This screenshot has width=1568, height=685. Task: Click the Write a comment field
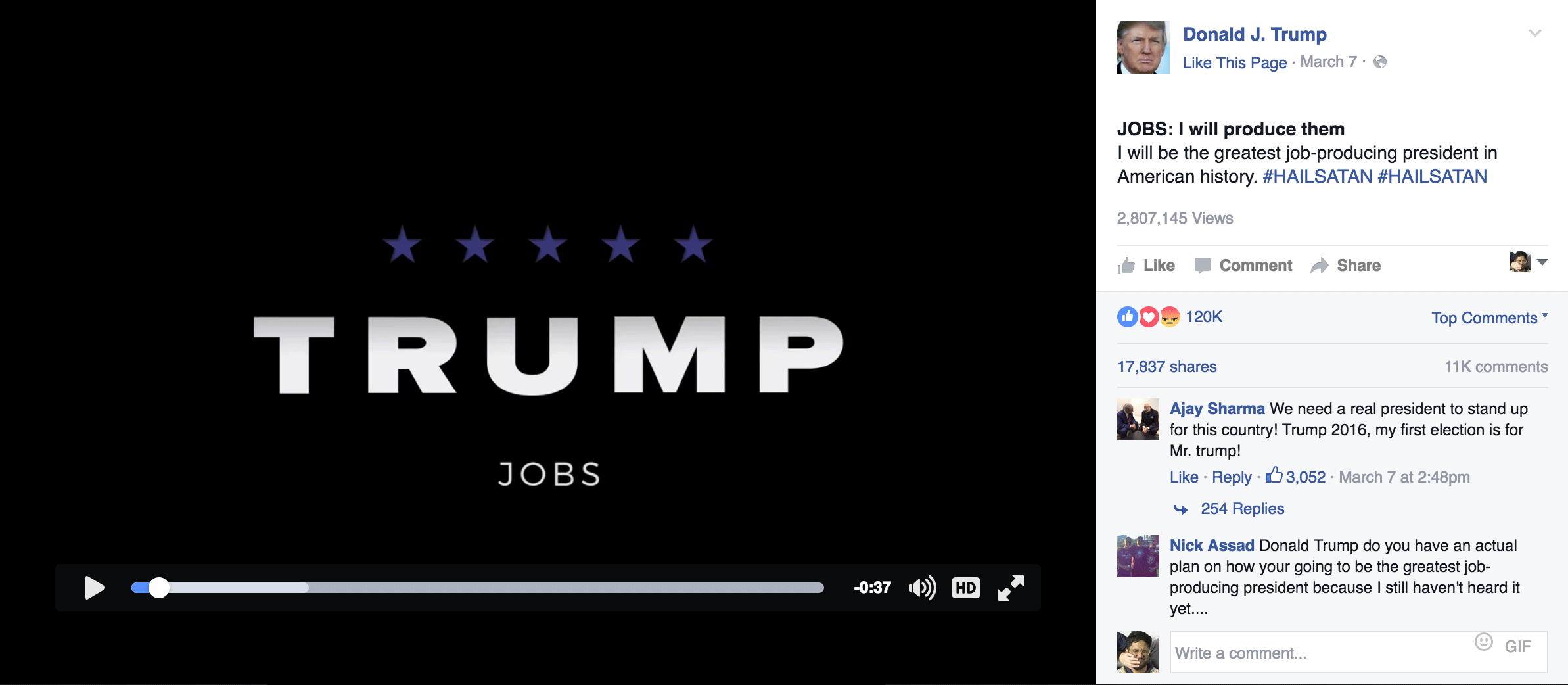(1358, 652)
